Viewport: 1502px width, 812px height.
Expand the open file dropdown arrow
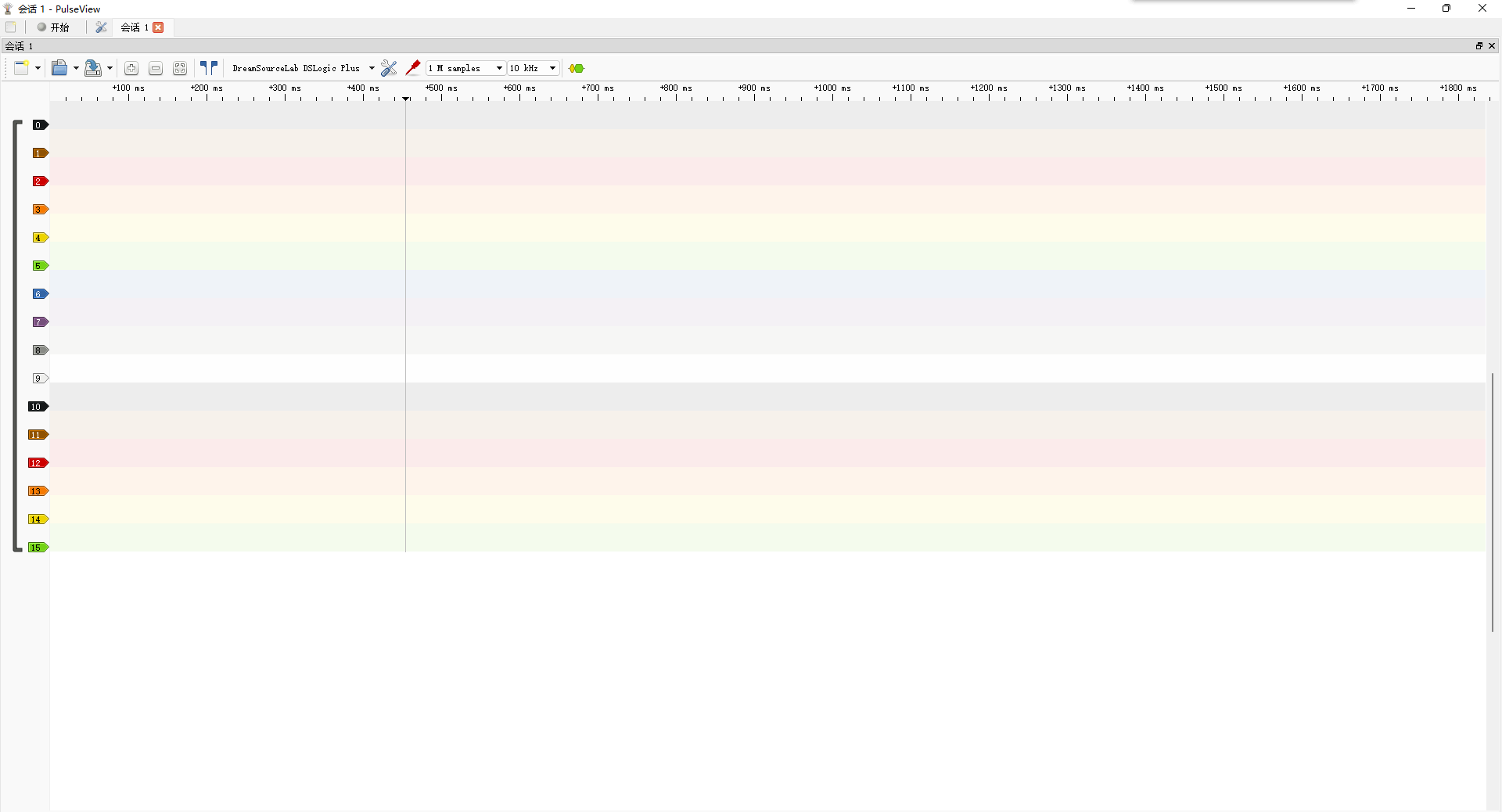coord(76,68)
